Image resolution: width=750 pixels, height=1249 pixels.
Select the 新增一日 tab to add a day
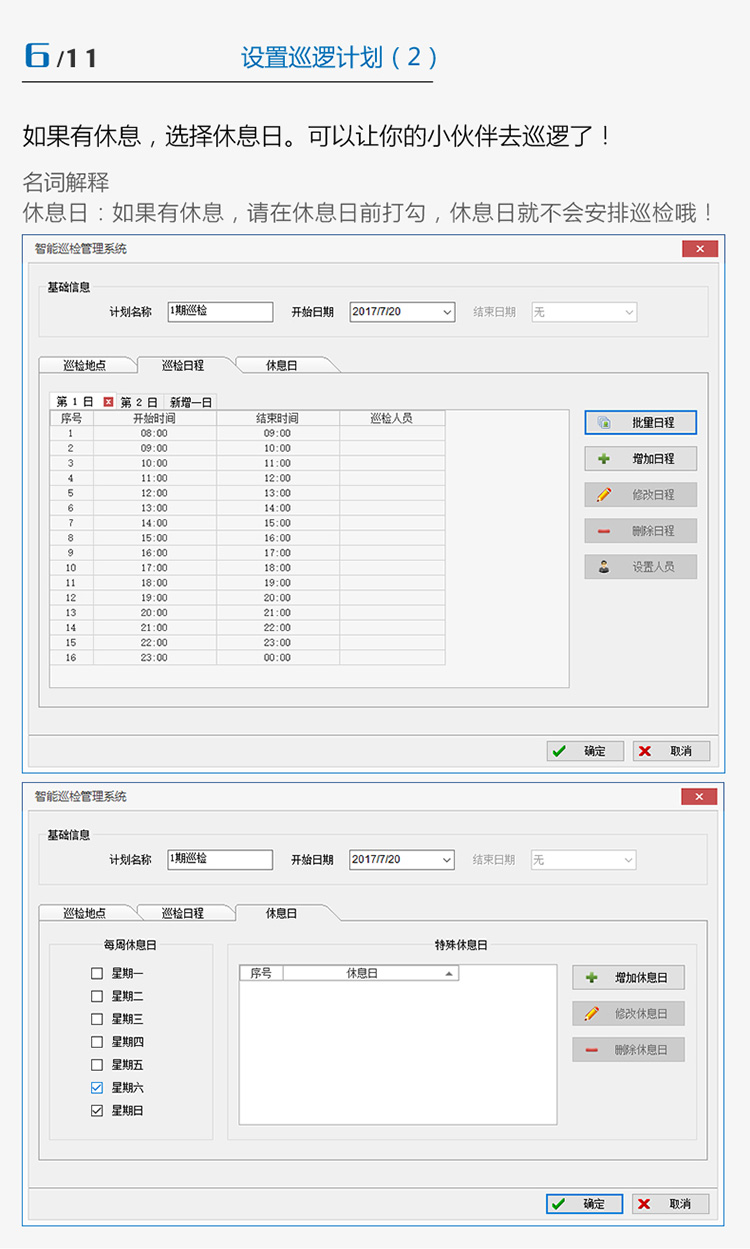tap(191, 402)
